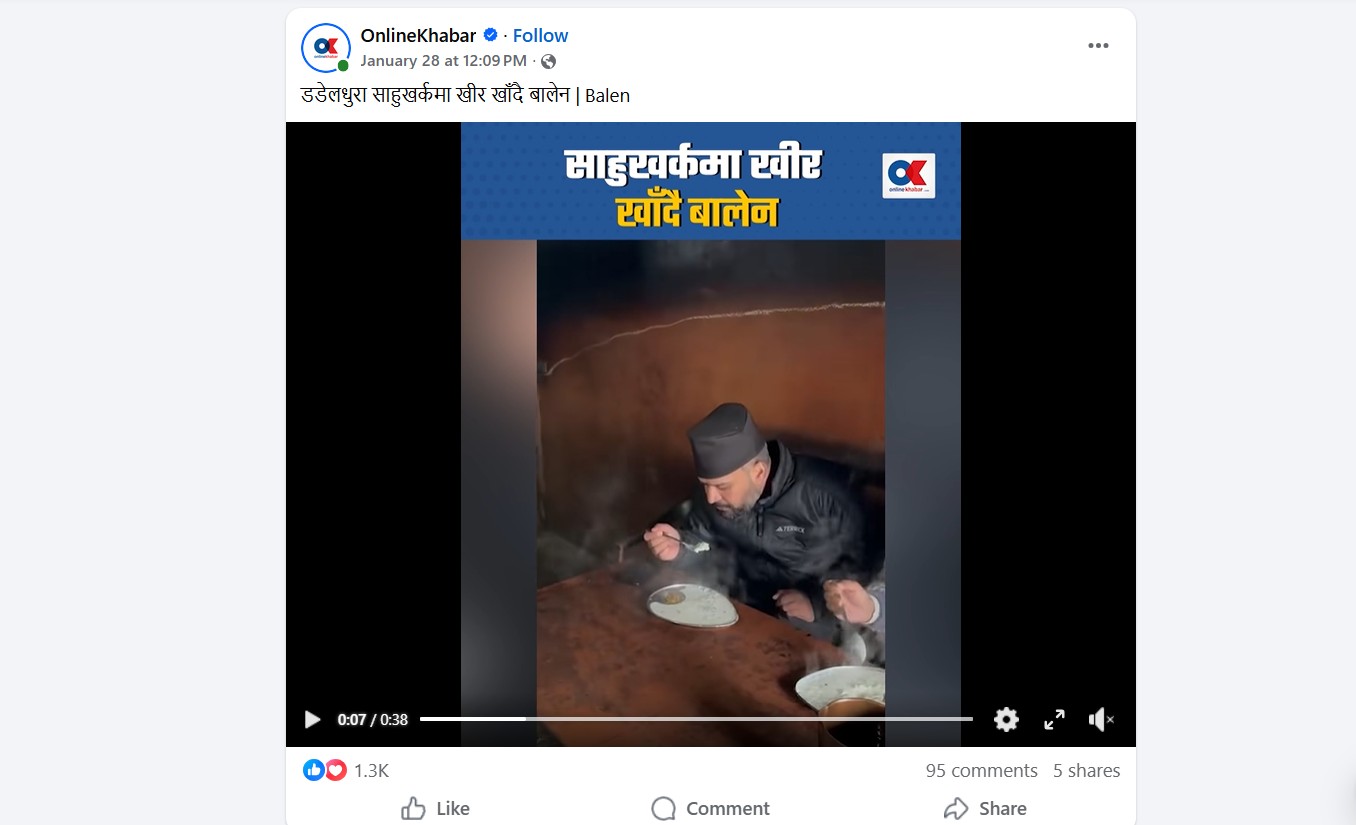Click the verified badge next to OnlineKhabar

coord(490,35)
